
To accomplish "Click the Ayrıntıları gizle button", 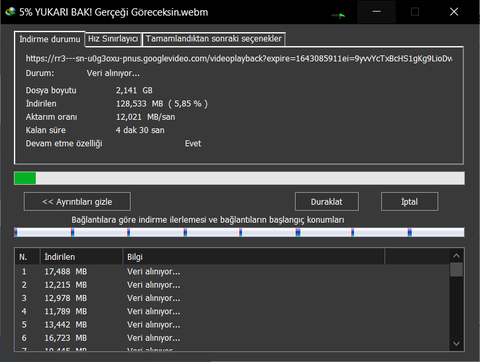I will tap(77, 202).
